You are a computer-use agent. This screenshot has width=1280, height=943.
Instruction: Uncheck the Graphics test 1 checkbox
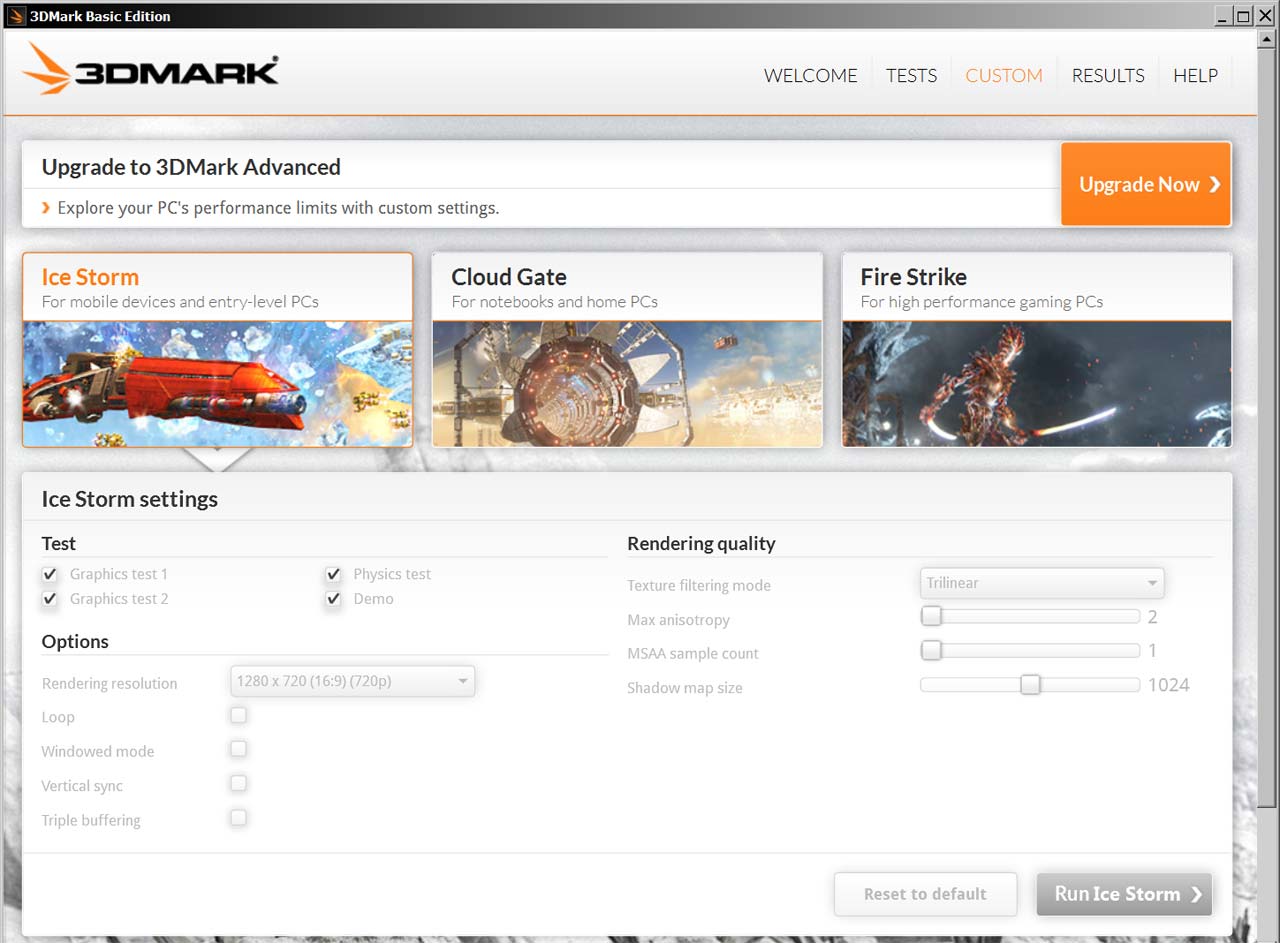tap(50, 575)
